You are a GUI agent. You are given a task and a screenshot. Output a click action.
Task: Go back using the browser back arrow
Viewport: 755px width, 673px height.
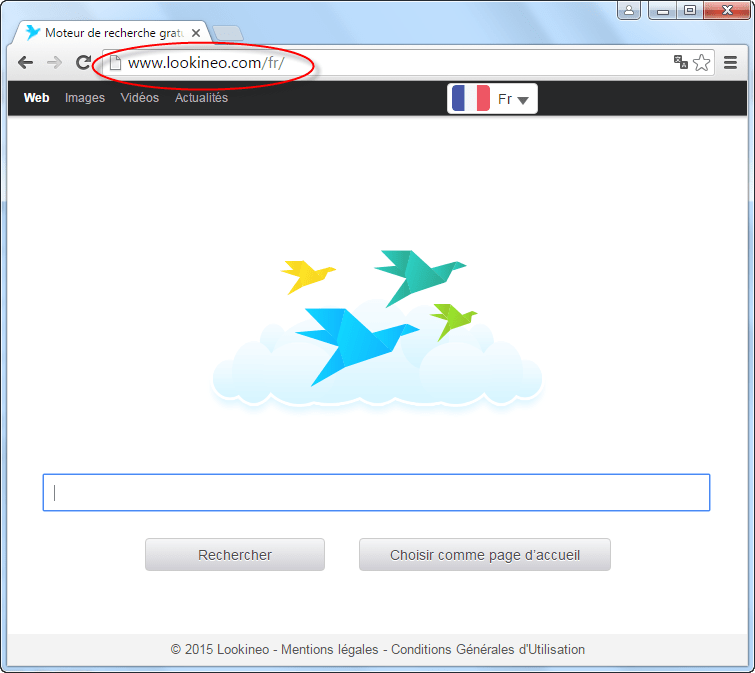(25, 63)
